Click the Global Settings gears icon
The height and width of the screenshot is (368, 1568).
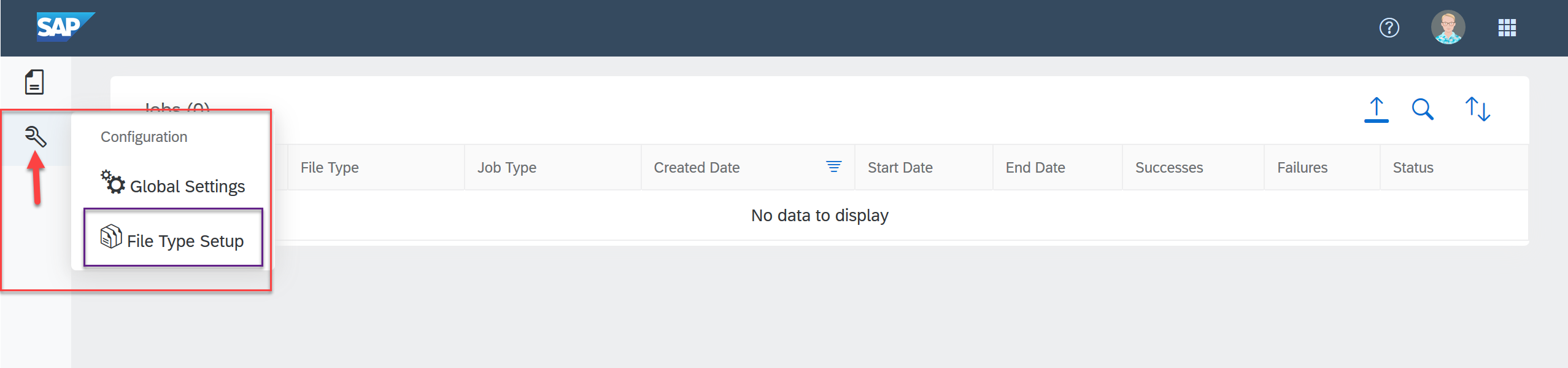point(113,182)
